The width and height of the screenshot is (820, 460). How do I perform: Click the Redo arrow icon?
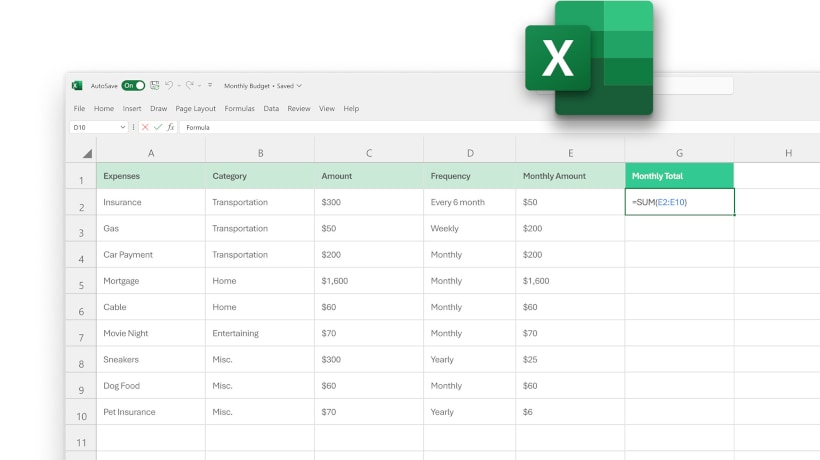click(x=190, y=85)
